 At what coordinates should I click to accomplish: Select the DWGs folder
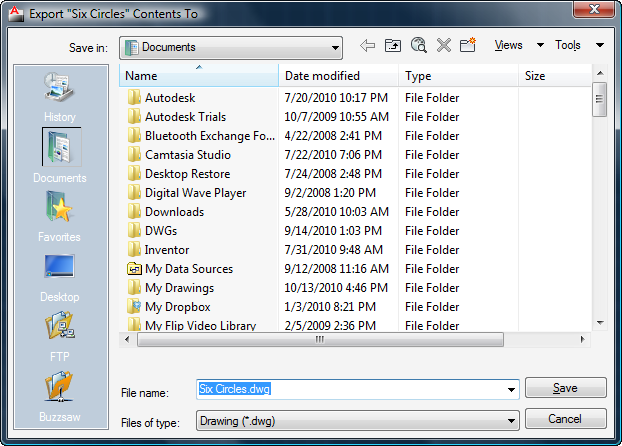161,231
